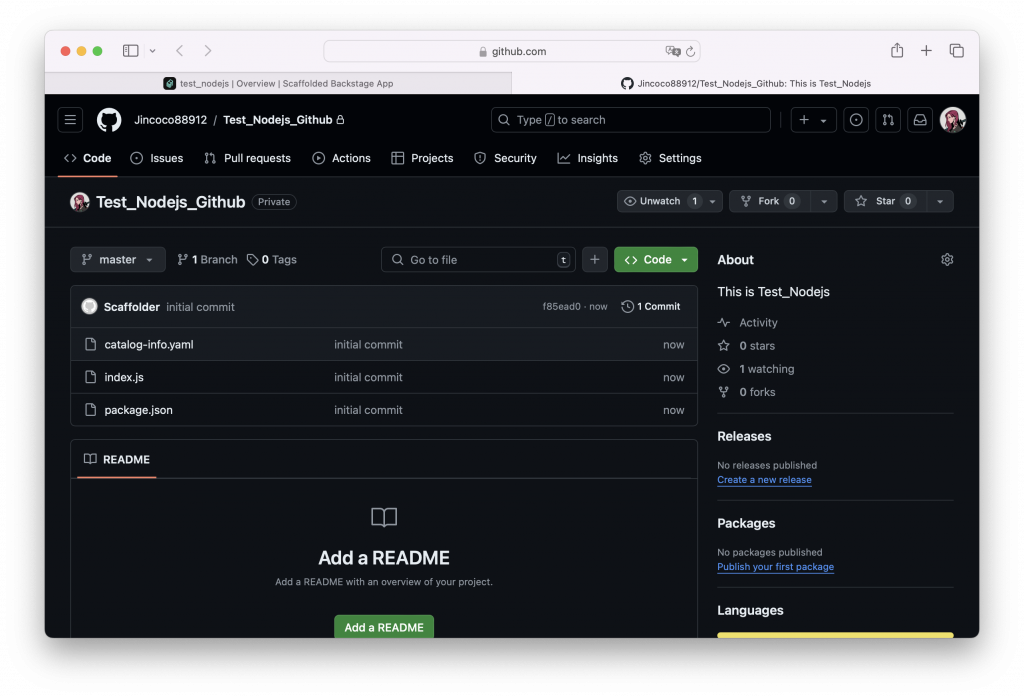Open the Create a new release link
Image resolution: width=1024 pixels, height=697 pixels.
(x=764, y=479)
